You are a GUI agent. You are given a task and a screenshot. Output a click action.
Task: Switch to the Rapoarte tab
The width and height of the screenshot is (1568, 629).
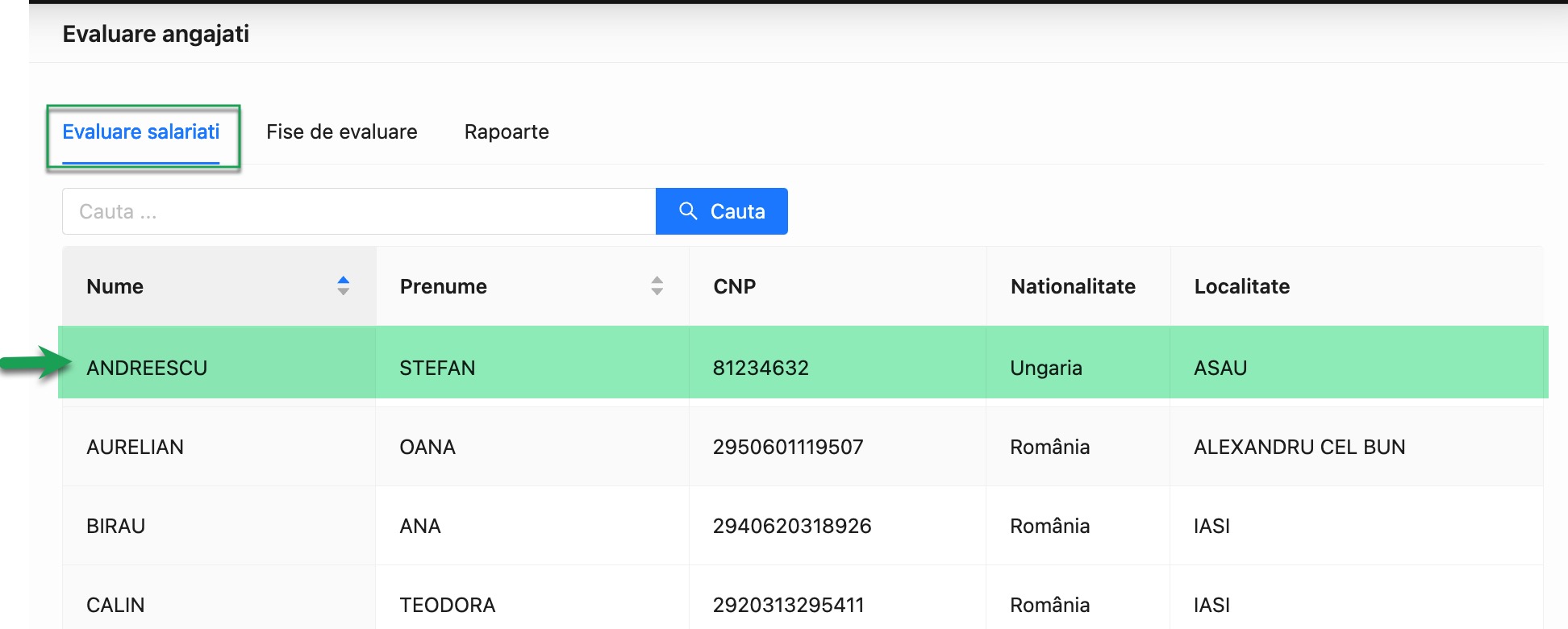(x=507, y=132)
